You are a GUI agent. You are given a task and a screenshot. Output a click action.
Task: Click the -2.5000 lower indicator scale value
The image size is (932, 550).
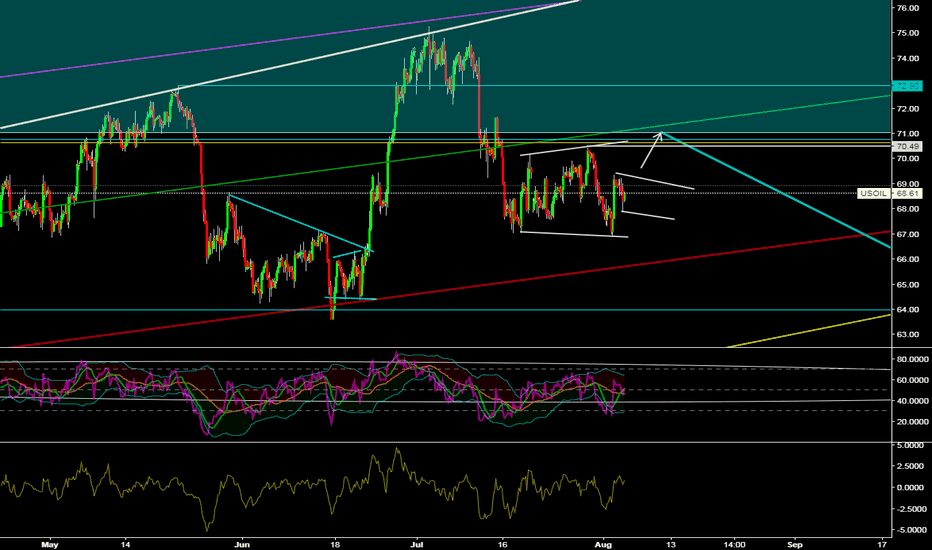point(912,509)
